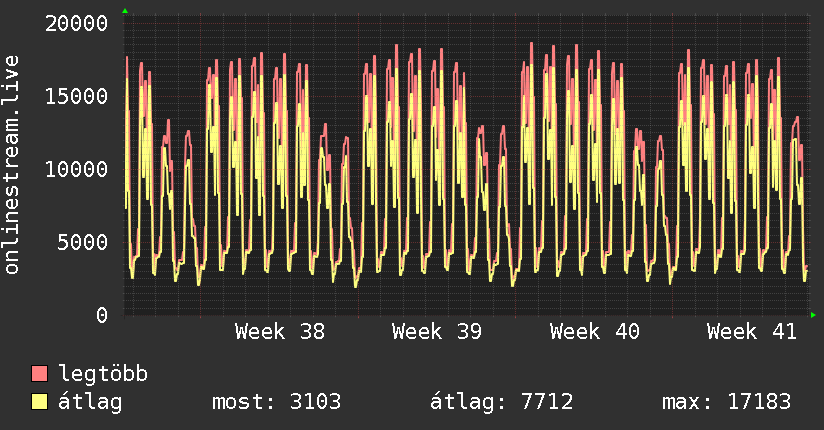Click the 5000 y-axis label
The height and width of the screenshot is (430, 824).
coord(83,242)
